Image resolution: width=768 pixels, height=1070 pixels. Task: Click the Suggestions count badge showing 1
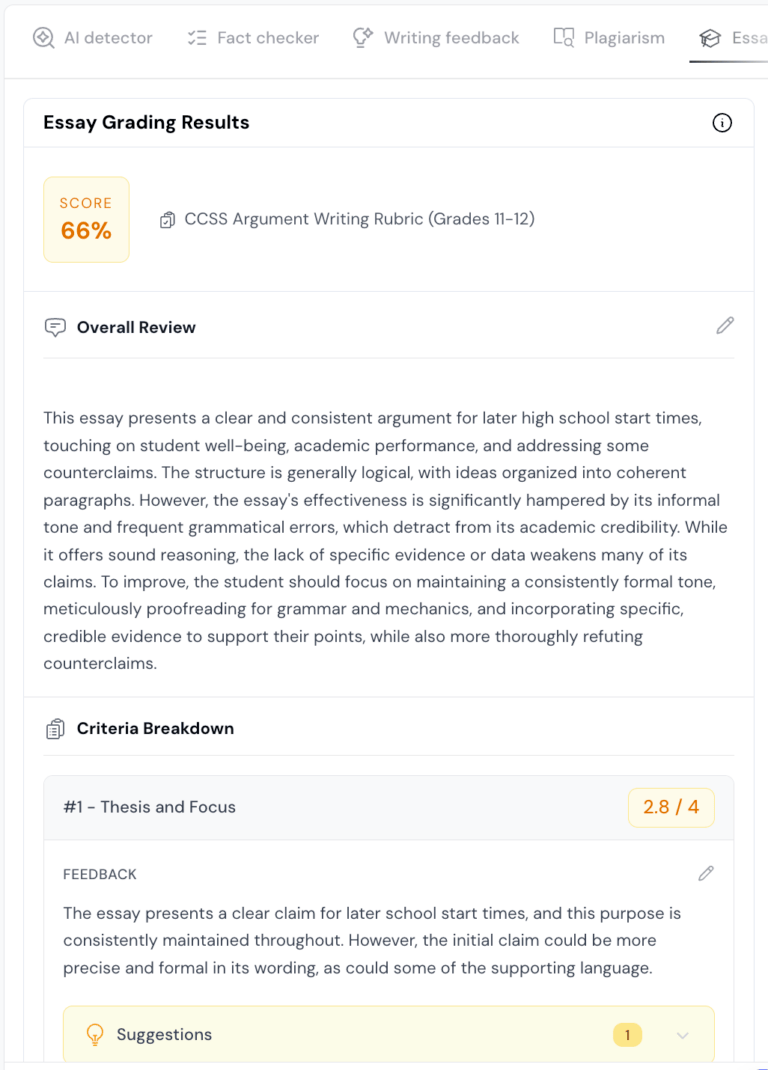(627, 1035)
